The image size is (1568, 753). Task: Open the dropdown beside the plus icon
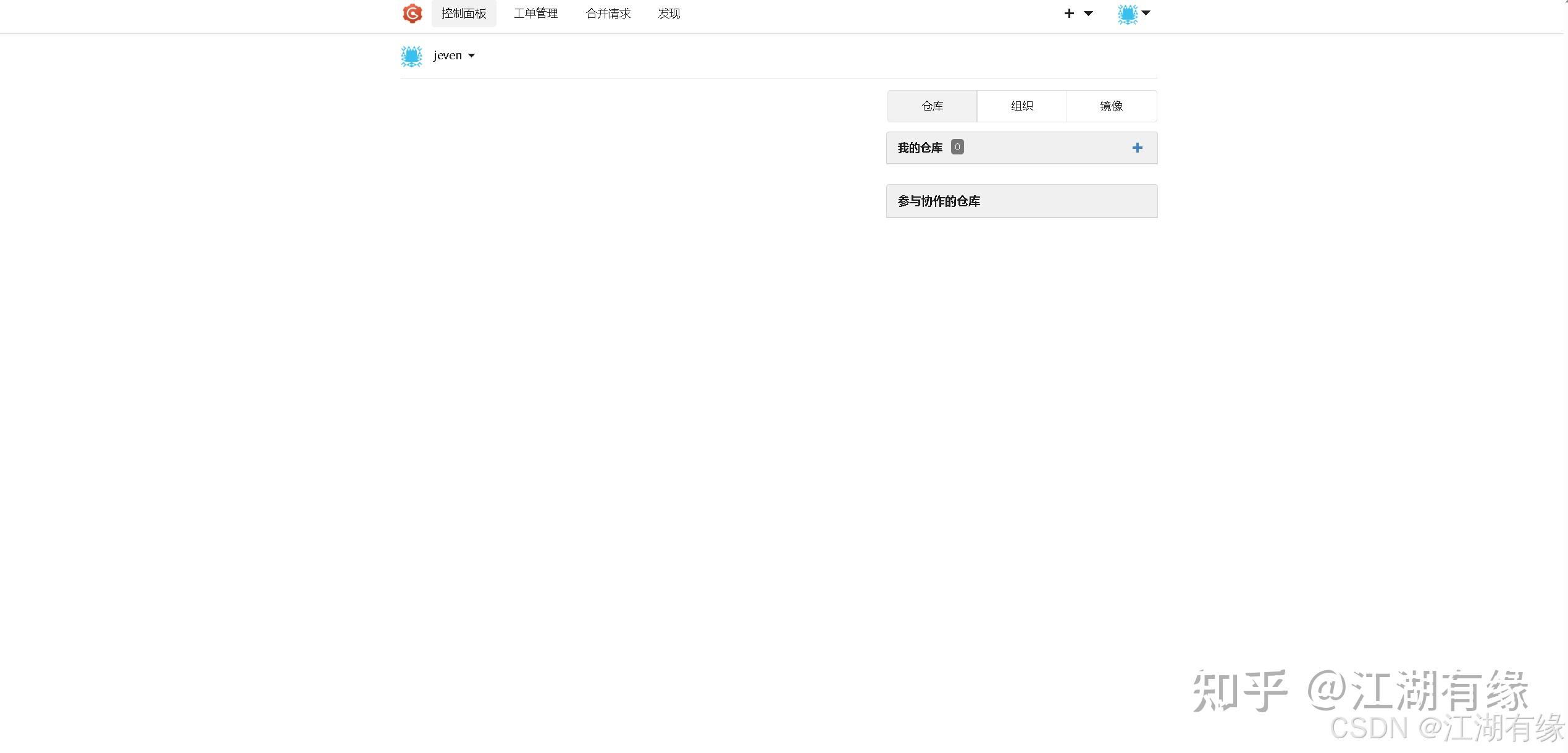[x=1088, y=13]
